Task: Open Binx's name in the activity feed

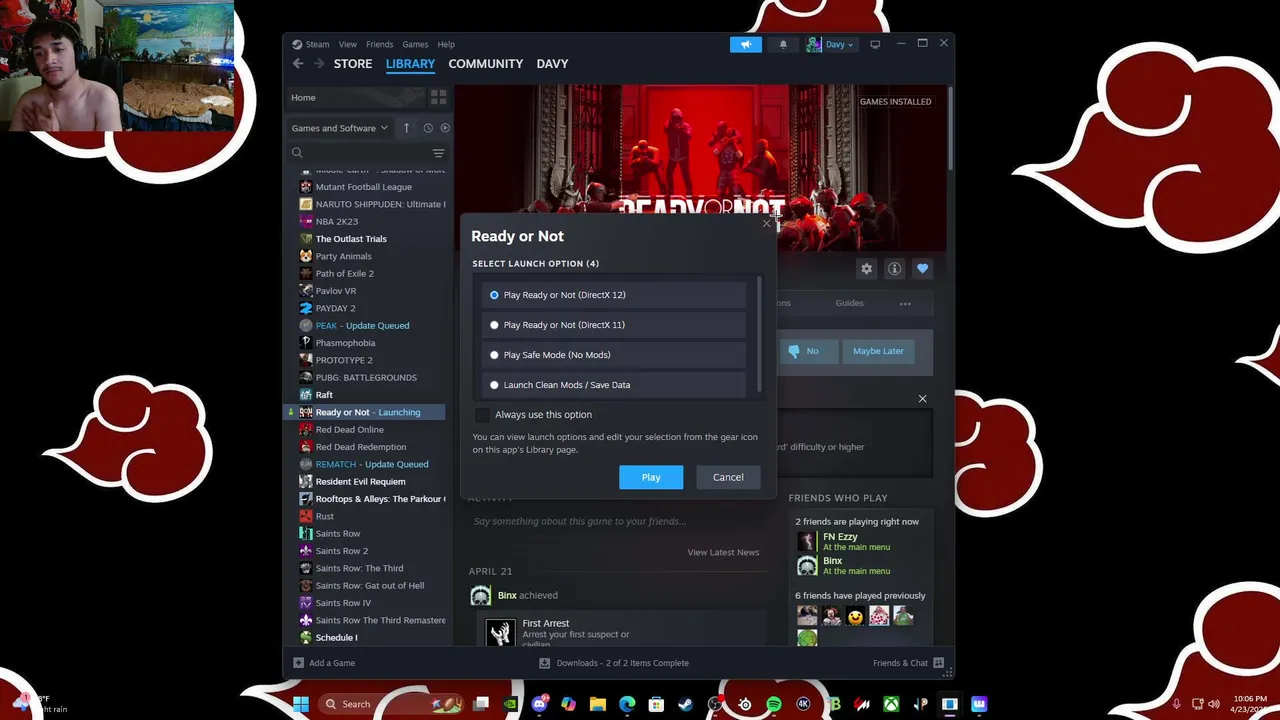Action: 507,595
